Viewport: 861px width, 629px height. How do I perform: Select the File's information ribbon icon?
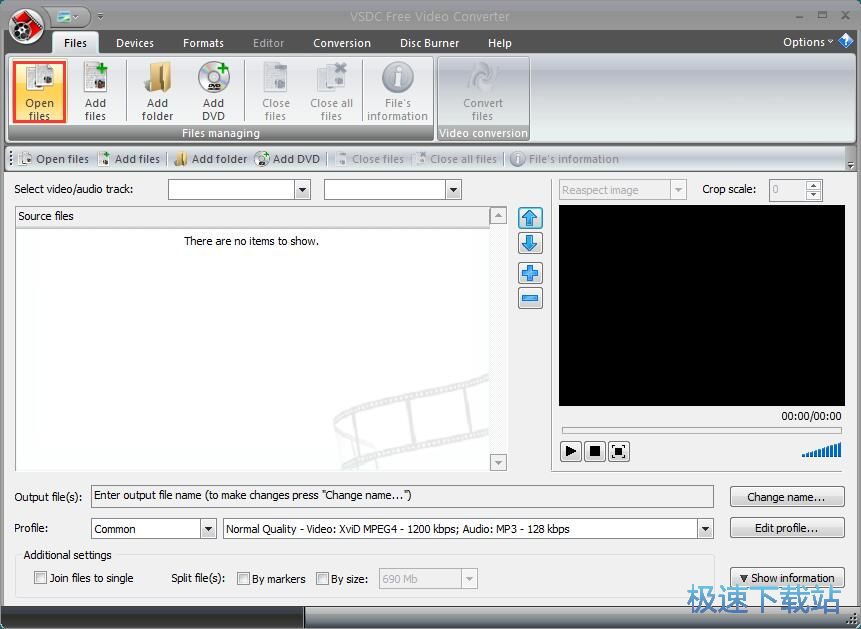tap(396, 90)
